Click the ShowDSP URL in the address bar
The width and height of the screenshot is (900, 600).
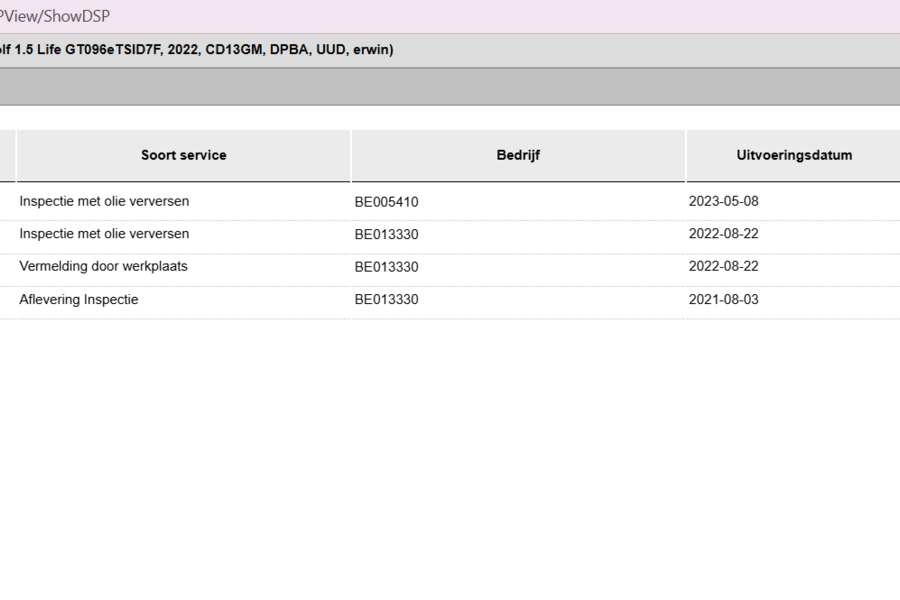click(x=55, y=16)
